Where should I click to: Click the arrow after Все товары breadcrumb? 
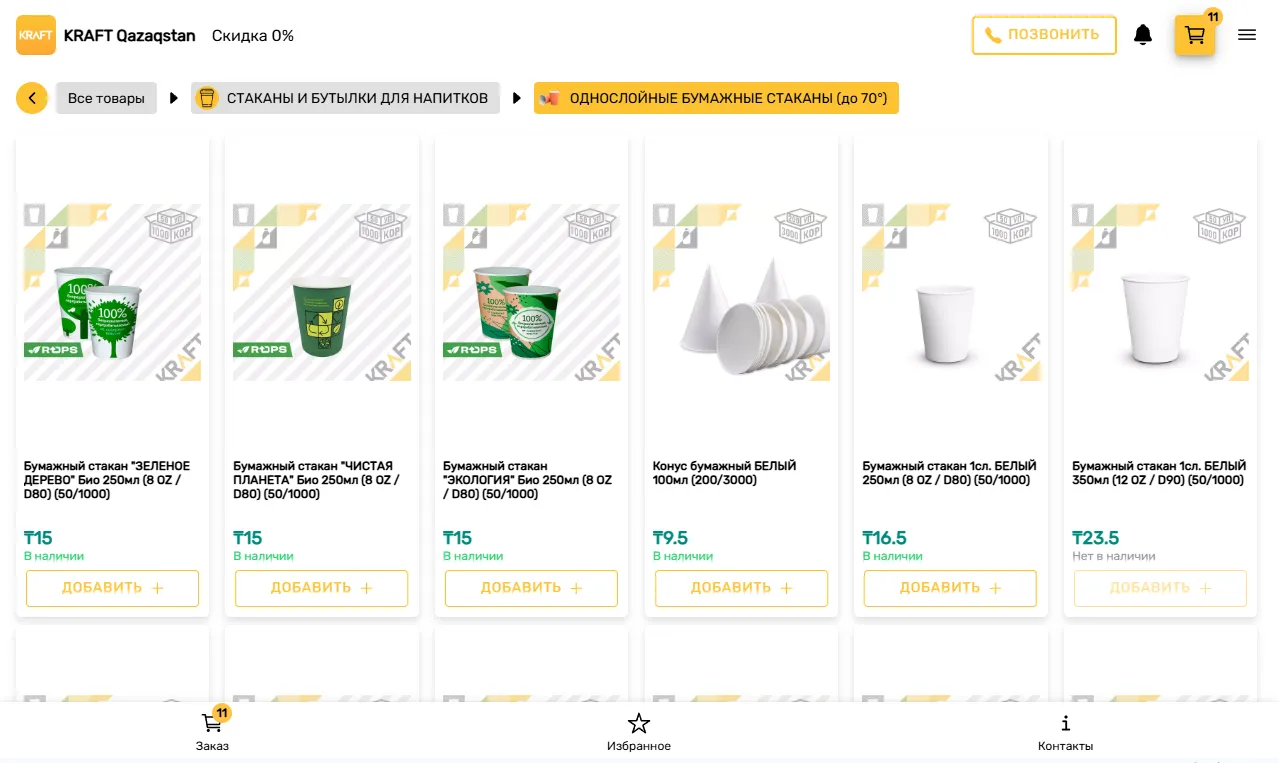pyautogui.click(x=174, y=98)
